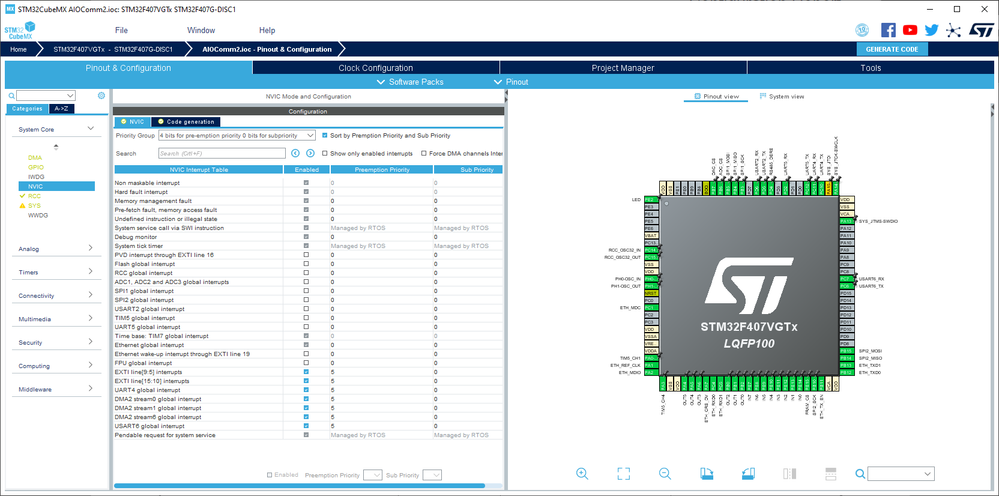Viewport: 999px width, 496px height.
Task: Click STM32F407VGTx - STM32F407G-DISC1 breadcrumb
Action: pos(113,49)
